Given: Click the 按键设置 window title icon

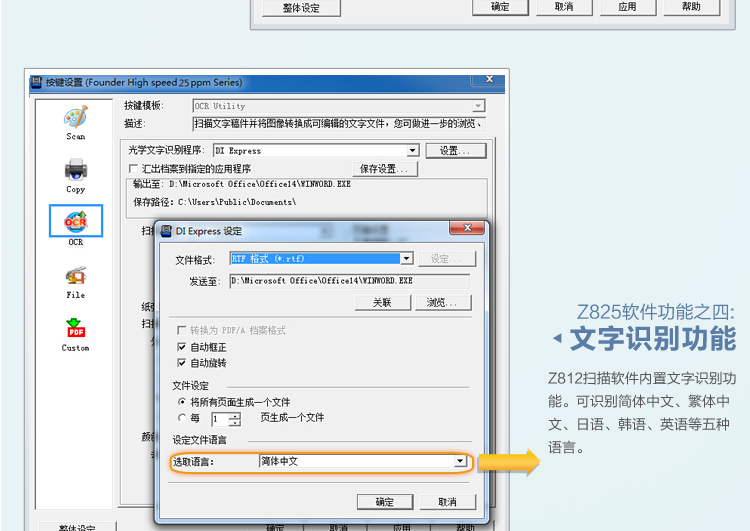Looking at the screenshot, I should tap(36, 82).
